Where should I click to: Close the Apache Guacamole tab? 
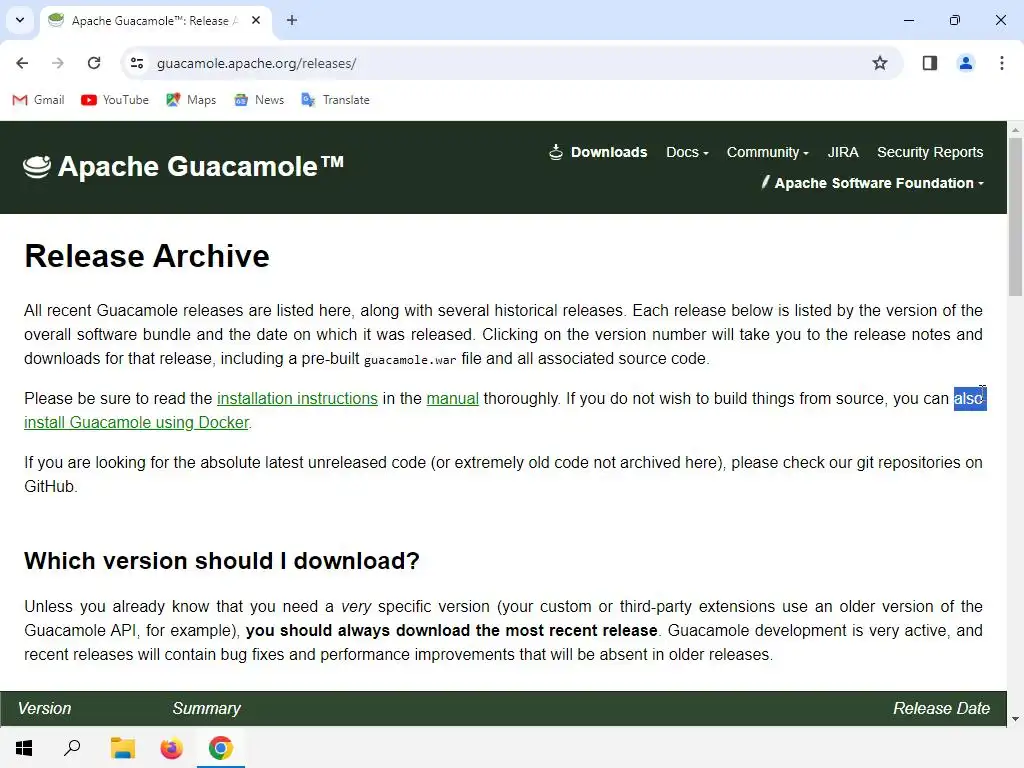(256, 20)
